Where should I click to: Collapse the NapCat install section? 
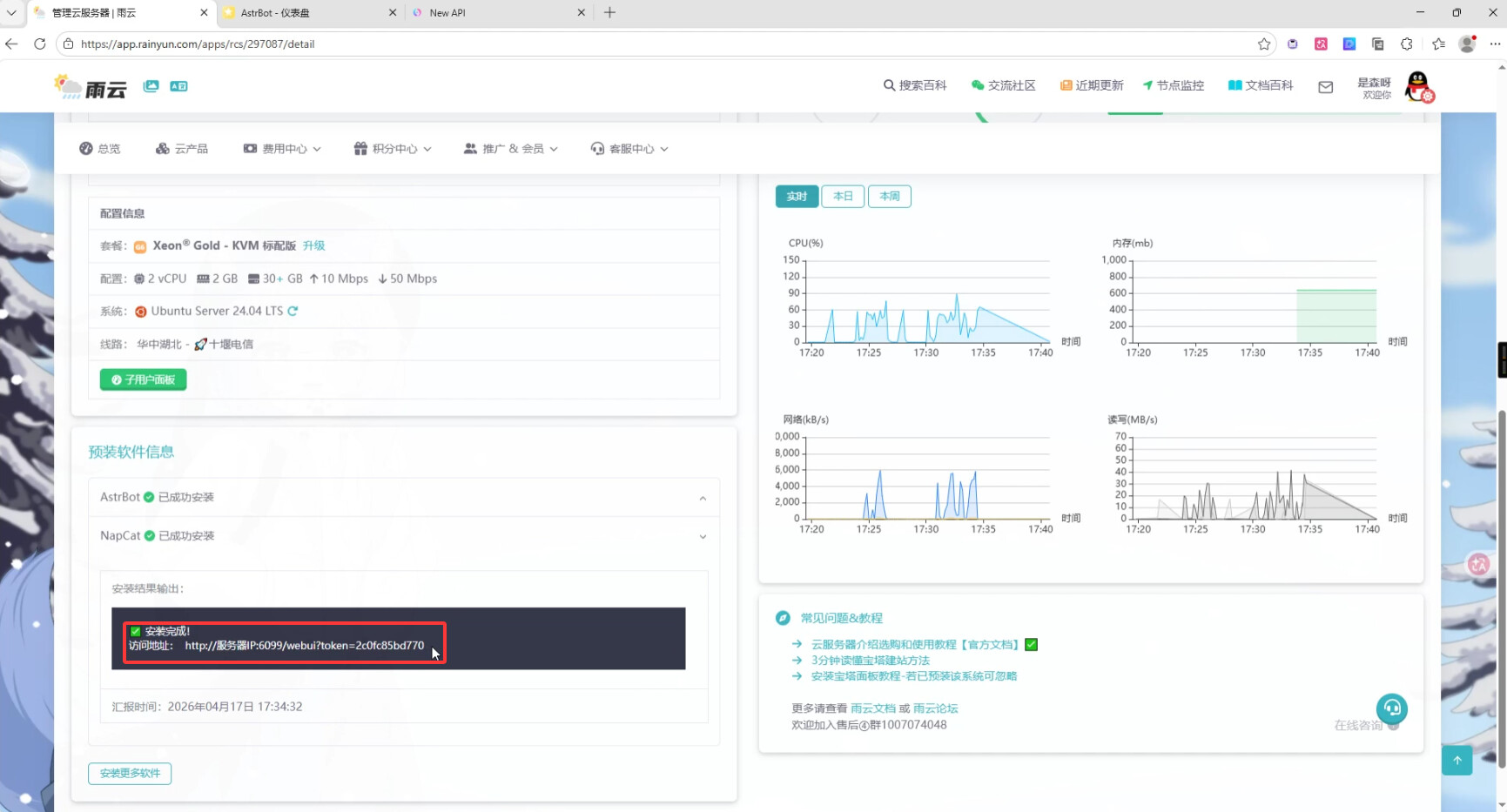(x=703, y=536)
